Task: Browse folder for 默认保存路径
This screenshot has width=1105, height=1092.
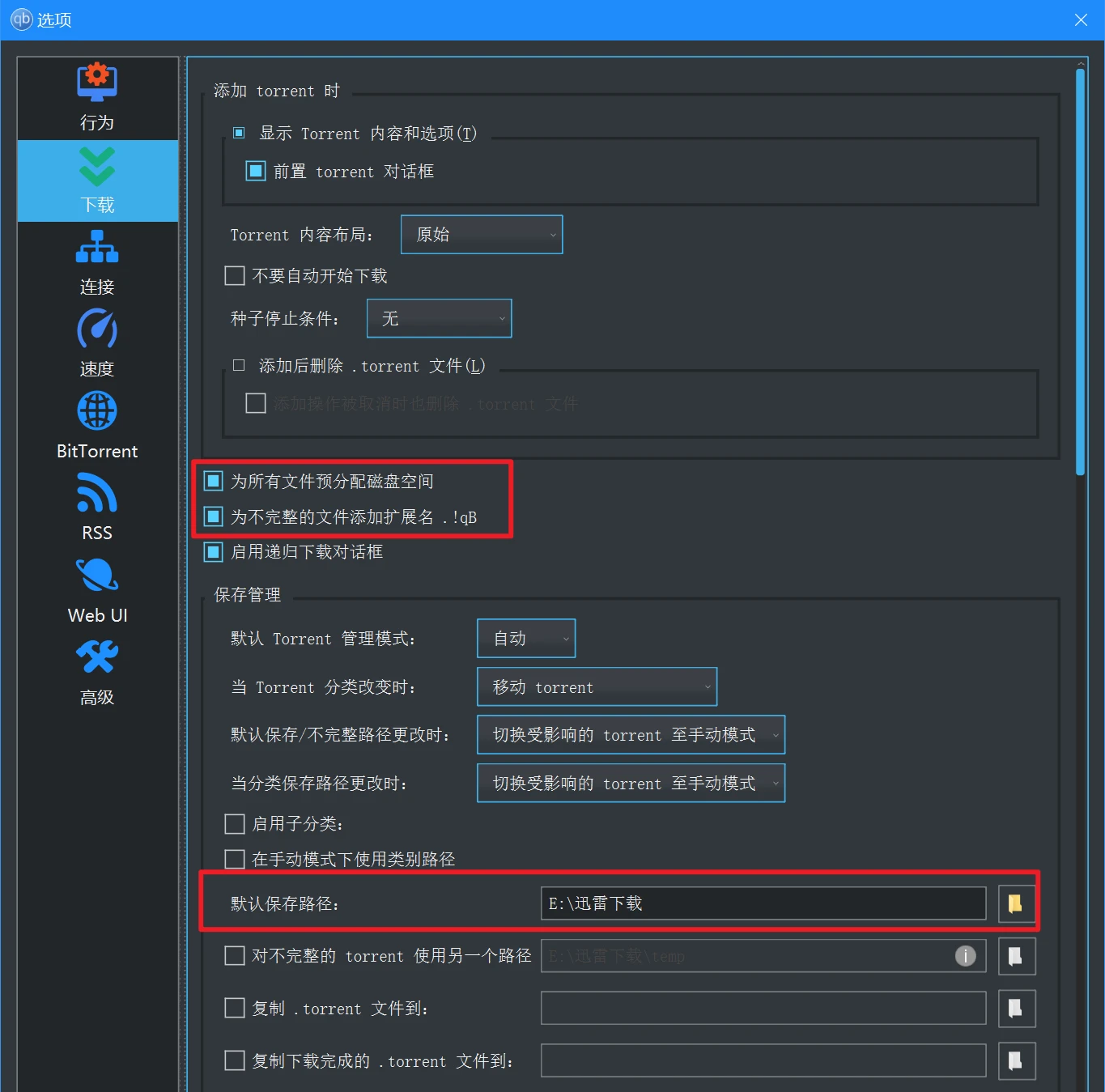Action: click(1016, 903)
